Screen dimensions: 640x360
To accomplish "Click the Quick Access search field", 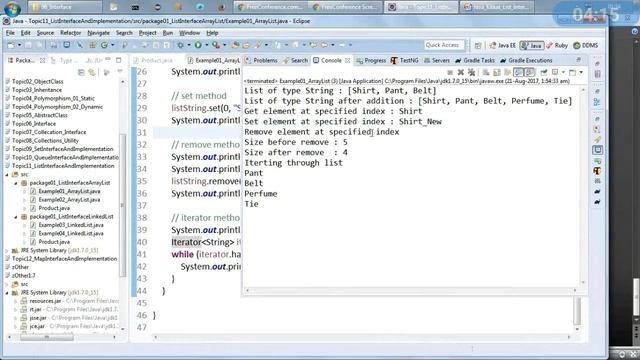I will [x=444, y=45].
